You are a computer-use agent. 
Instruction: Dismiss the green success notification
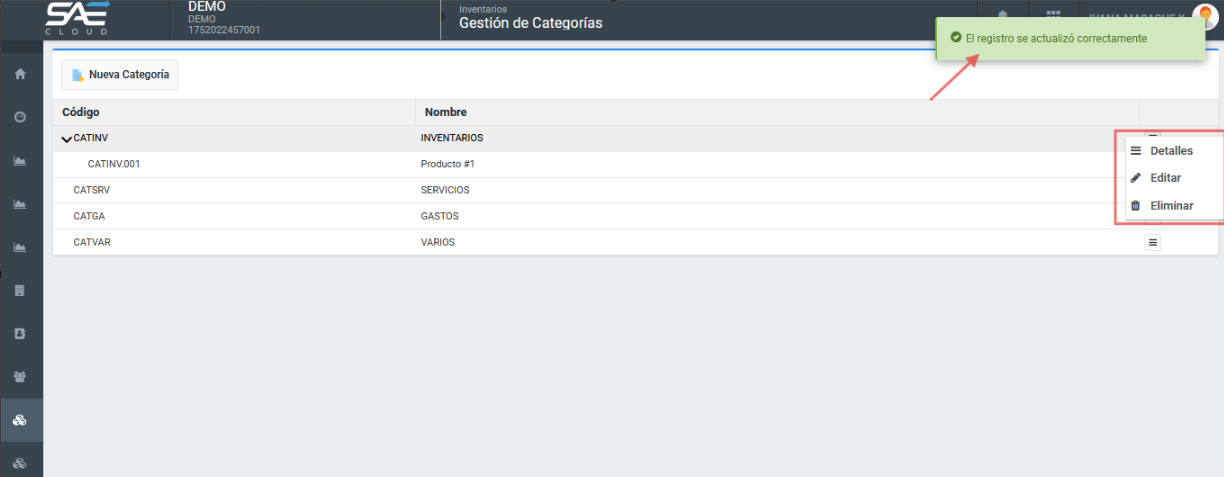(1068, 38)
